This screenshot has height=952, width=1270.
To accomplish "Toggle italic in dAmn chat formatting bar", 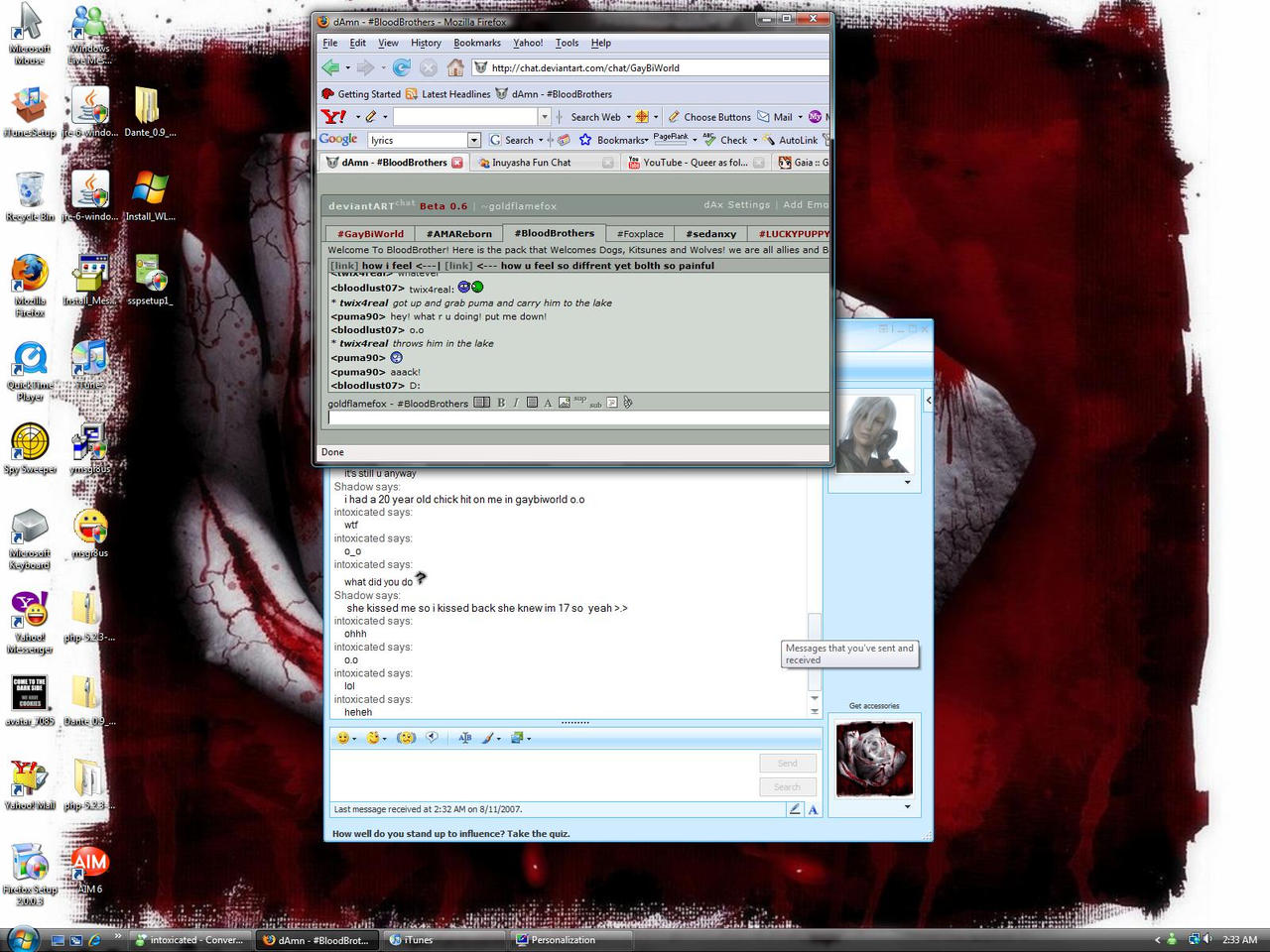I will (x=516, y=403).
